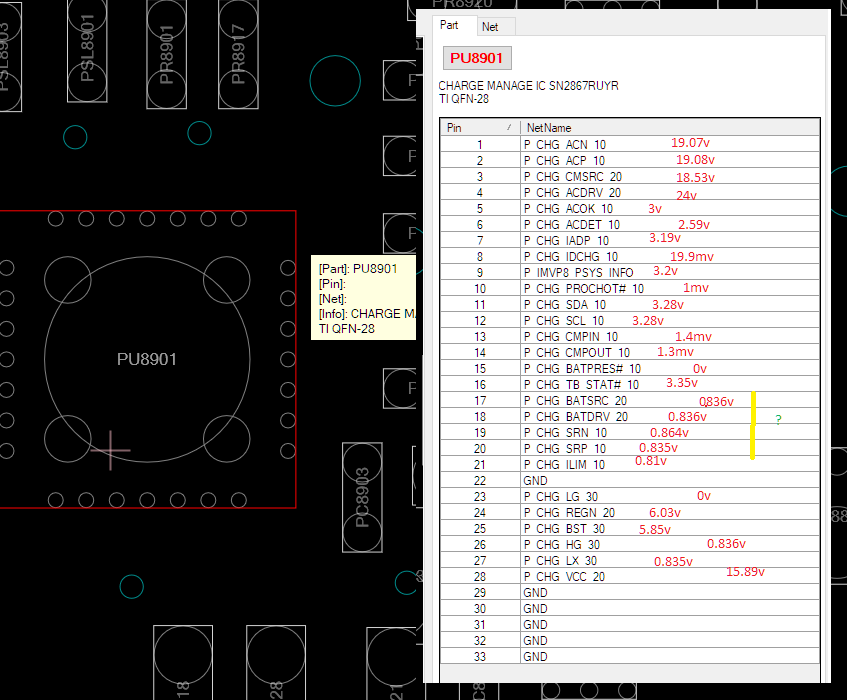Click the yellow PU8901 info tooltip
847x700 pixels.
pos(362,297)
